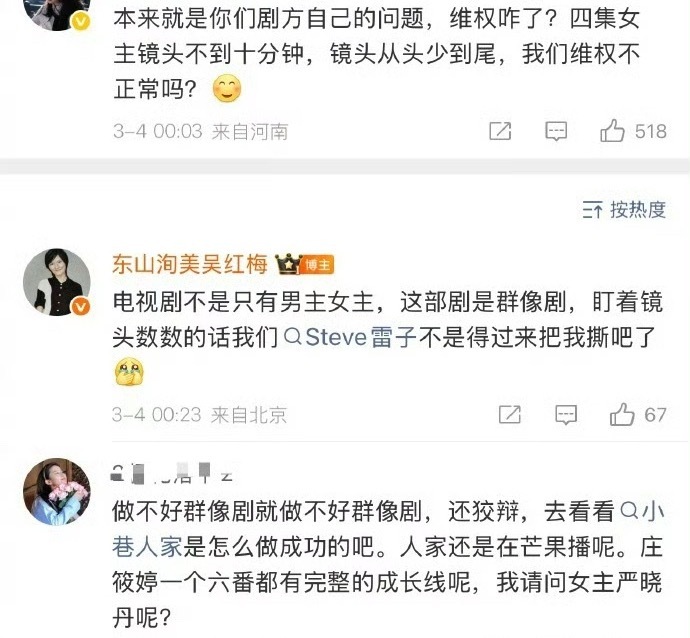This screenshot has width=690, height=638.
Task: Click the blurred commenter username
Action: pyautogui.click(x=172, y=473)
